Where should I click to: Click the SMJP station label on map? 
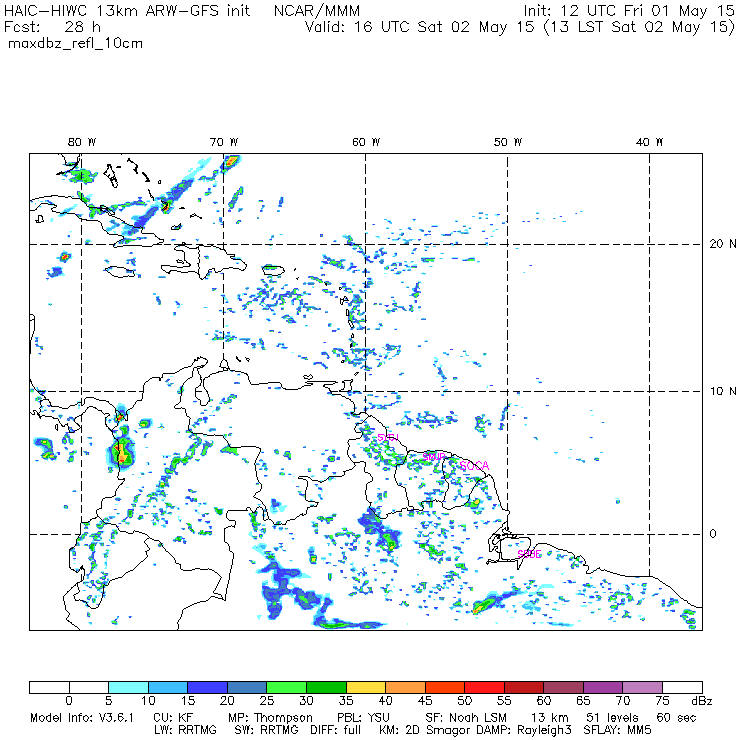click(434, 456)
